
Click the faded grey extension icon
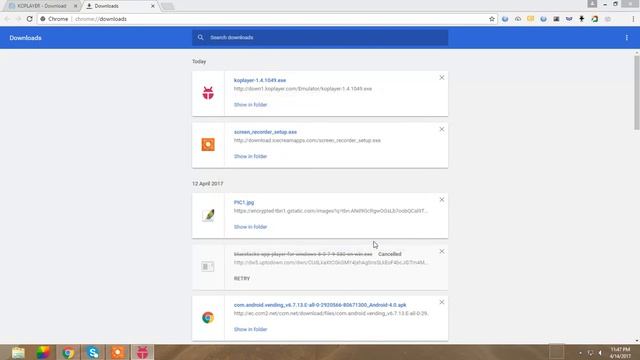point(607,19)
